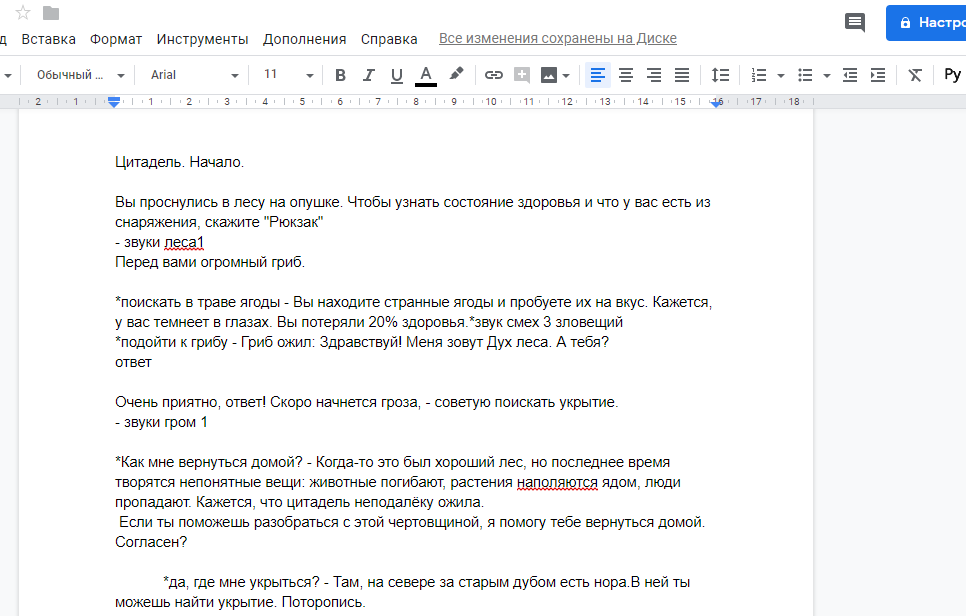This screenshot has height=616, width=966.
Task: Center align the text
Action: pos(626,75)
